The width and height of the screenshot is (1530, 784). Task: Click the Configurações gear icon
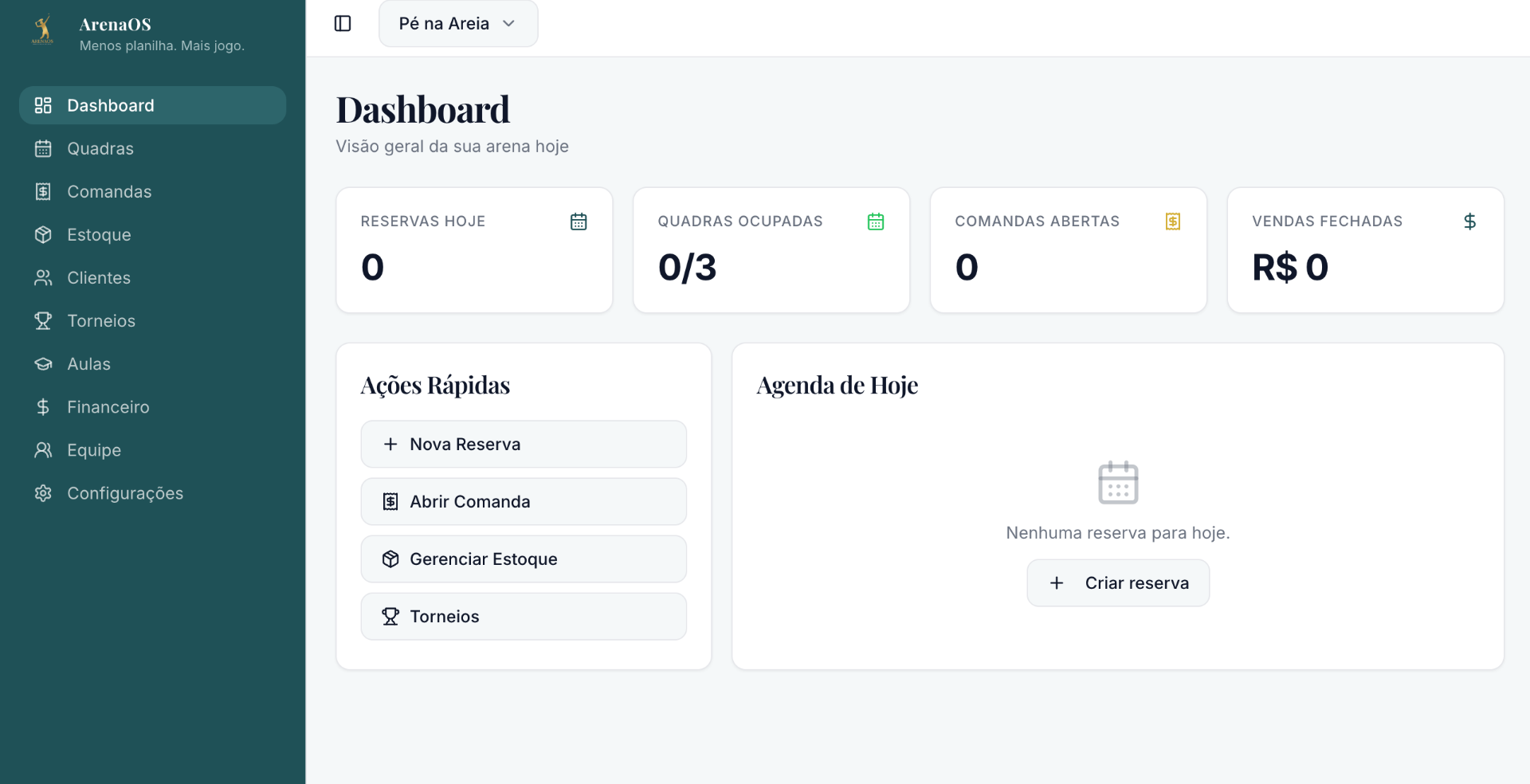[43, 492]
